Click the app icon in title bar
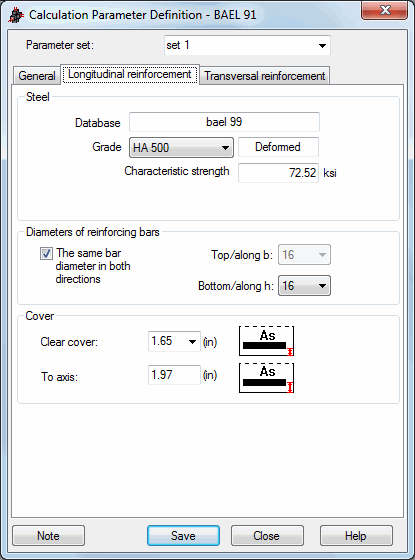 pos(16,15)
